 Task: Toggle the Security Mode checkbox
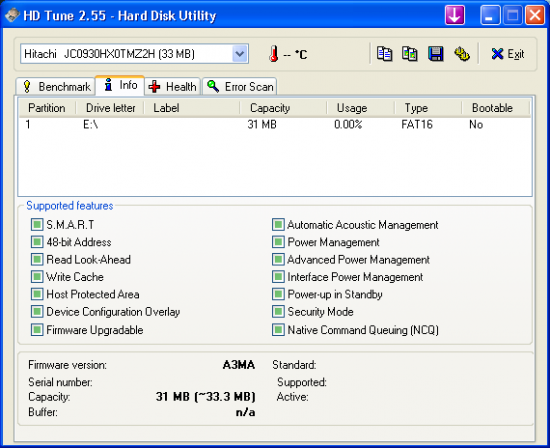(278, 312)
